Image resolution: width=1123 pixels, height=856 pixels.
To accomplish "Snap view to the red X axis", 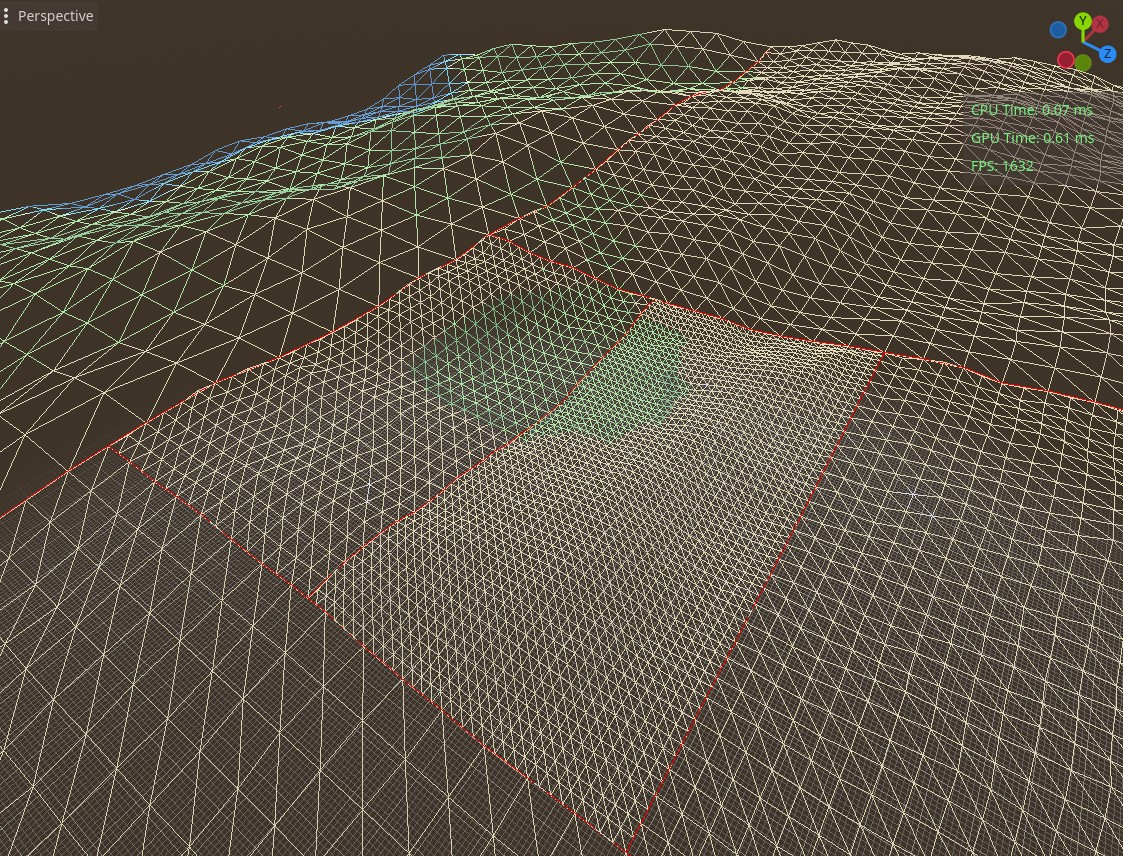I will (x=1100, y=24).
